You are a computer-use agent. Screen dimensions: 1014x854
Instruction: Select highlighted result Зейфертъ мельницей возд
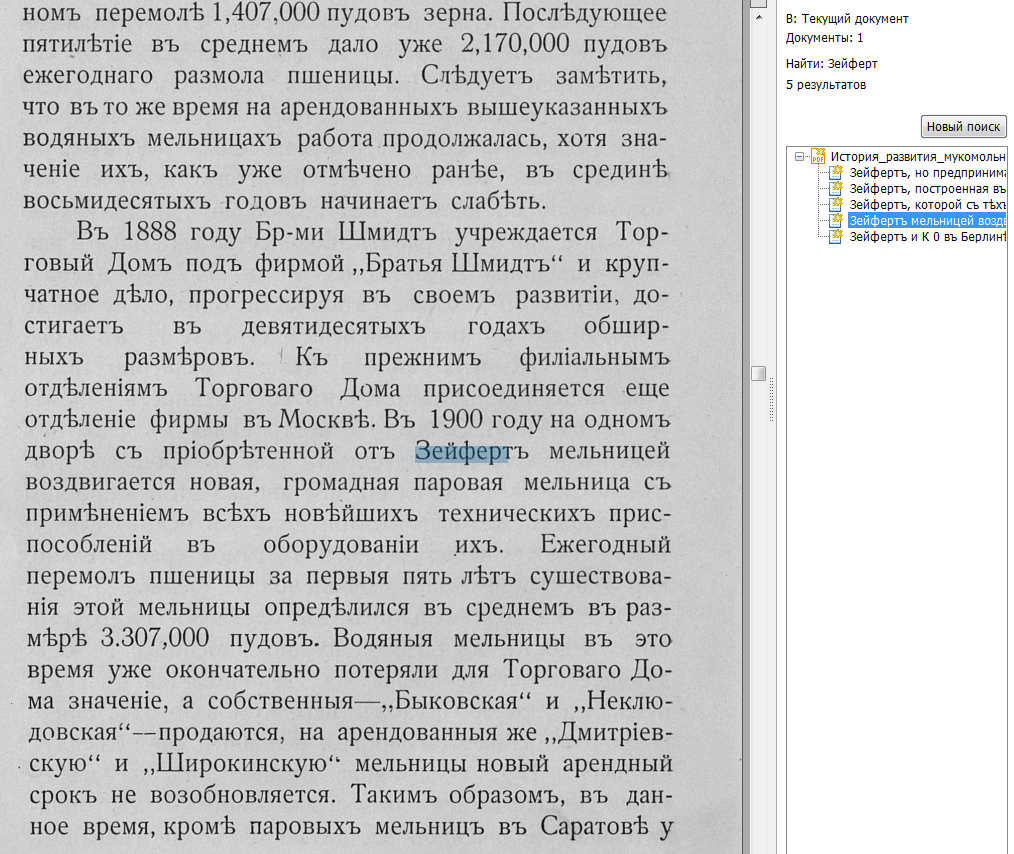click(927, 220)
